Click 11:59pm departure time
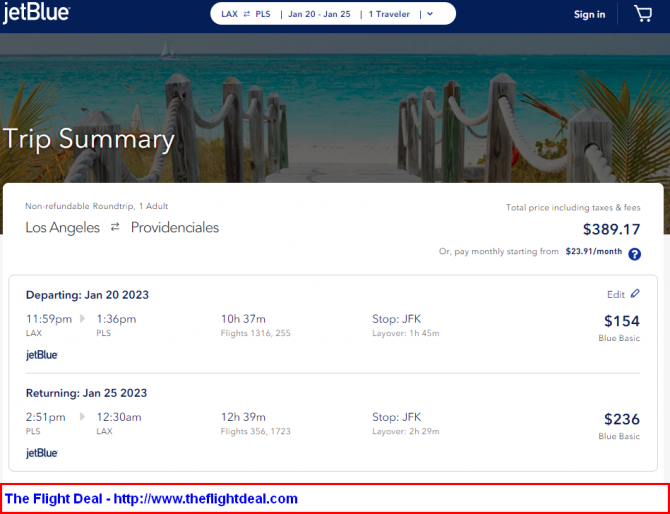The height and width of the screenshot is (514, 670). [49, 319]
